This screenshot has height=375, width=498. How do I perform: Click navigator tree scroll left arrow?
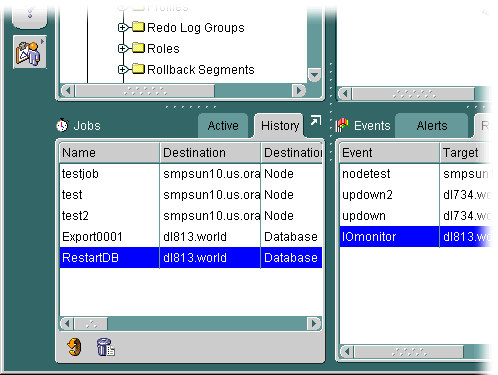click(x=68, y=90)
